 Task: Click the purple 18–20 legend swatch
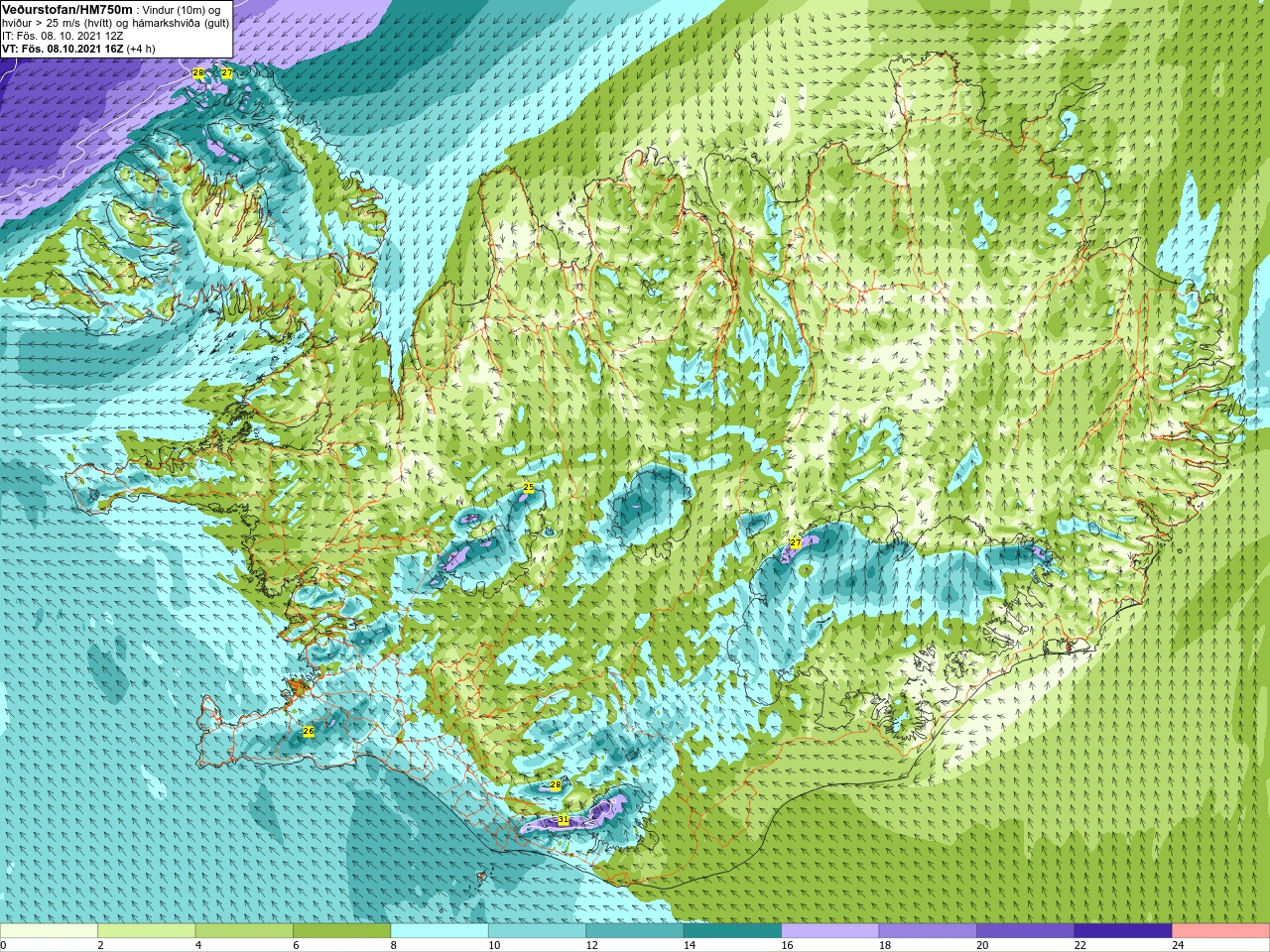click(928, 931)
